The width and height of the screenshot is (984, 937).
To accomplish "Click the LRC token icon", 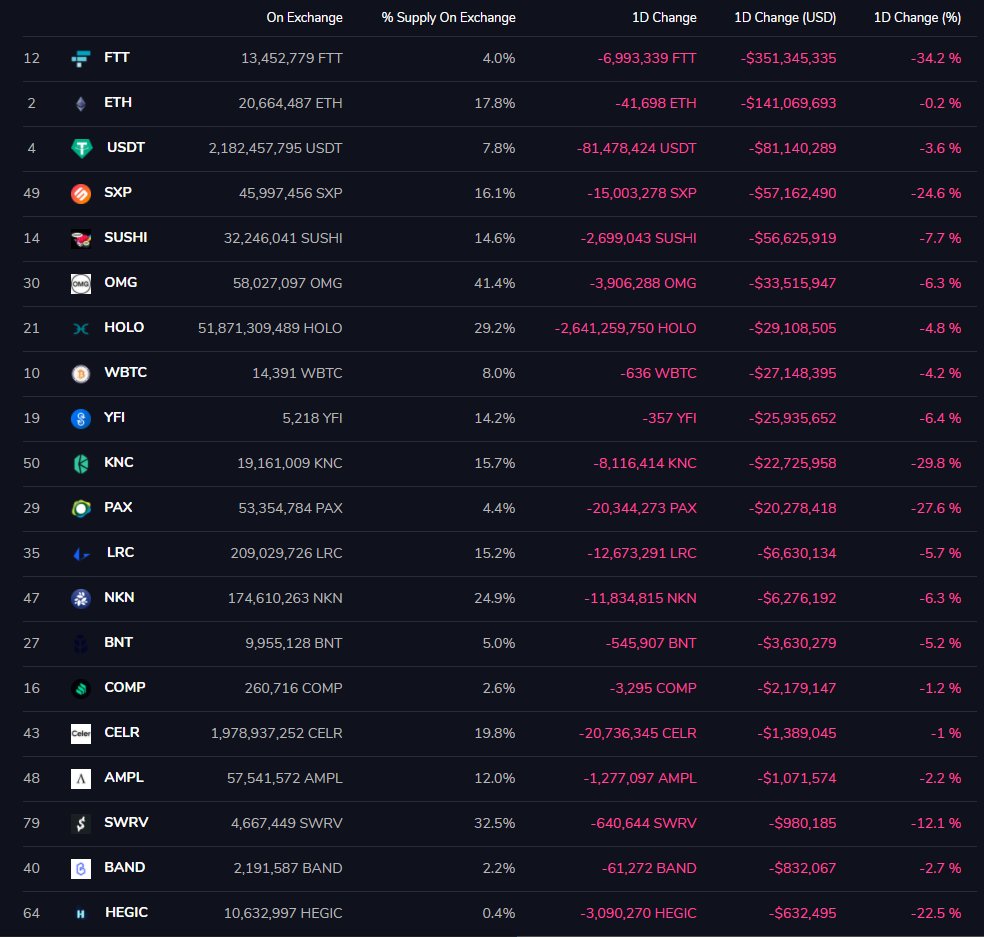I will click(82, 554).
